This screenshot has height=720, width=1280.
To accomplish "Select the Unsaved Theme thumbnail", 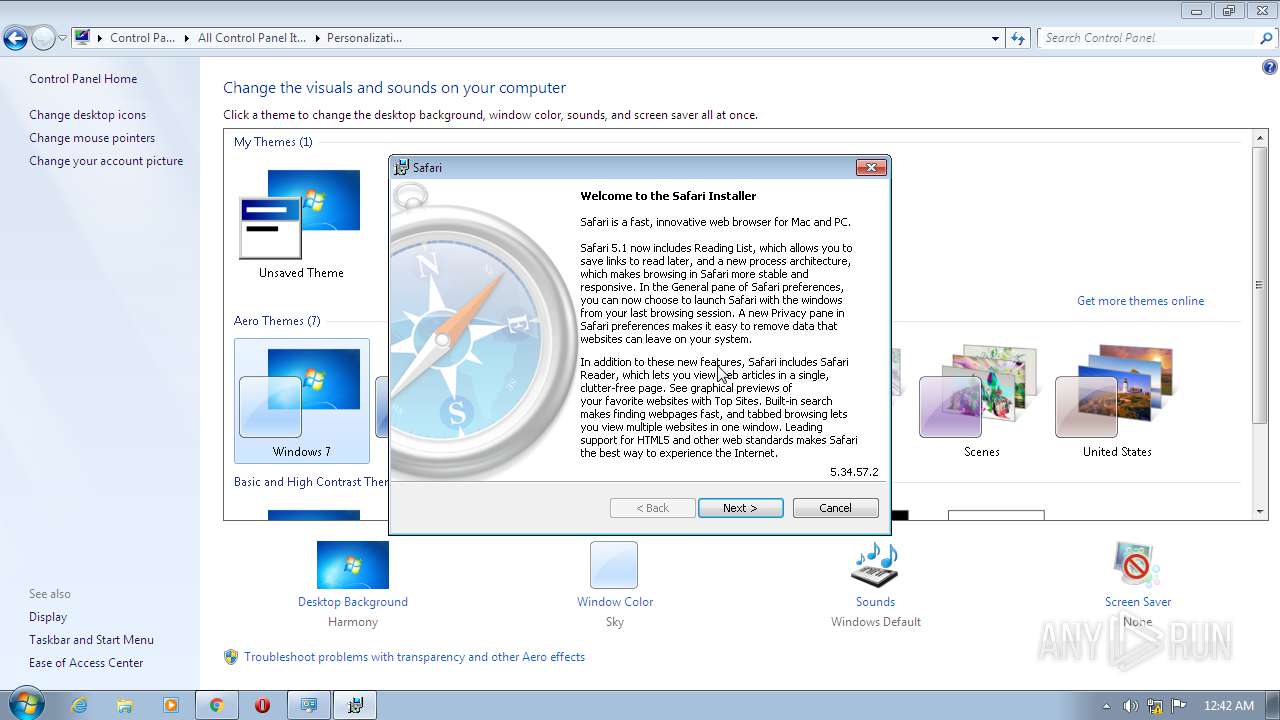I will [301, 224].
